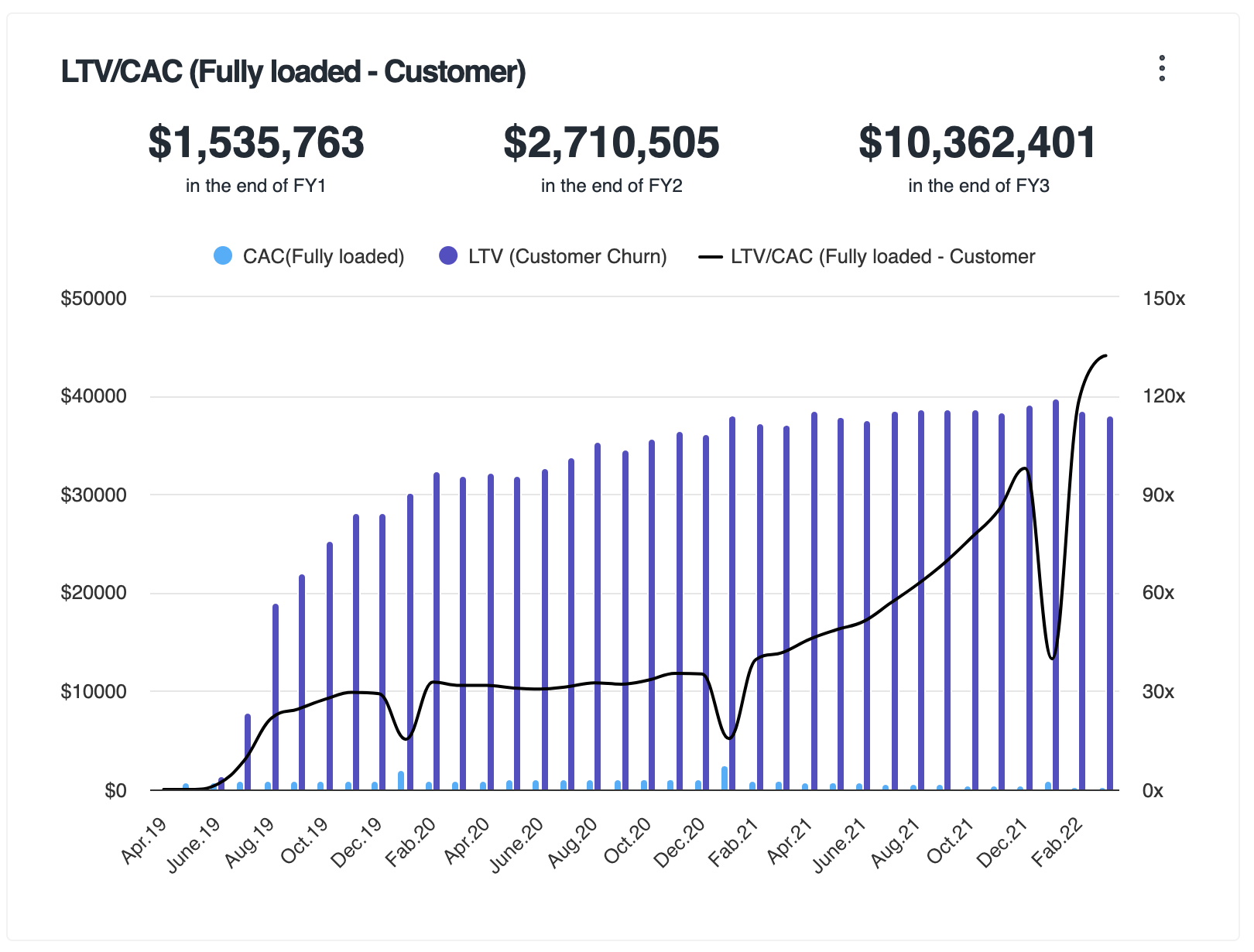Image resolution: width=1254 pixels, height=952 pixels.
Task: Click the $50000 y-axis label
Action: point(94,299)
